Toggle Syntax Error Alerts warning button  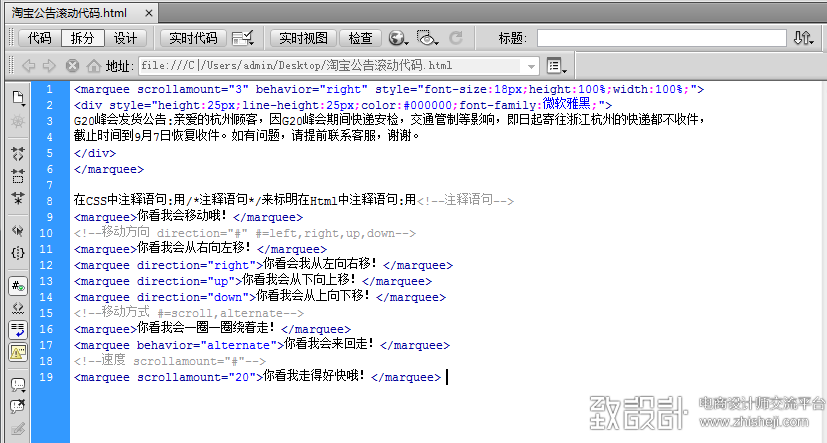tap(18, 352)
